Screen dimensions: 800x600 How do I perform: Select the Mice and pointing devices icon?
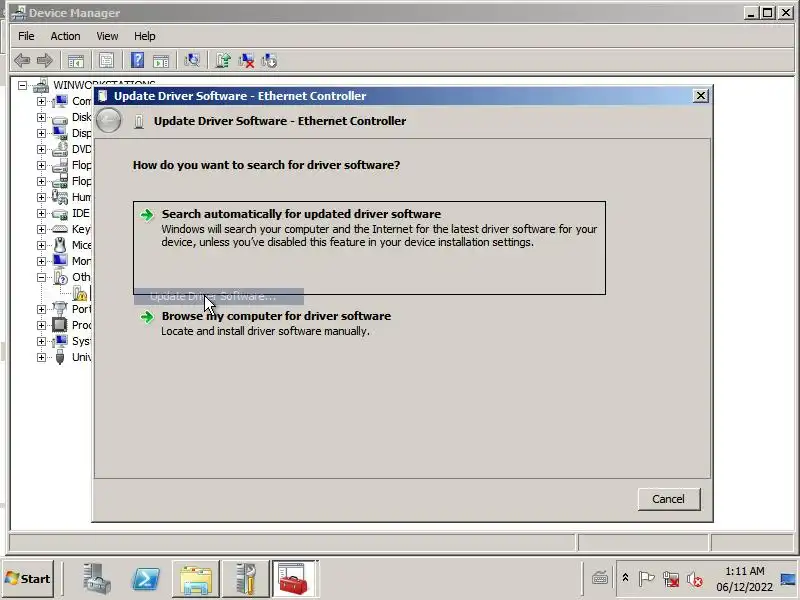point(60,245)
